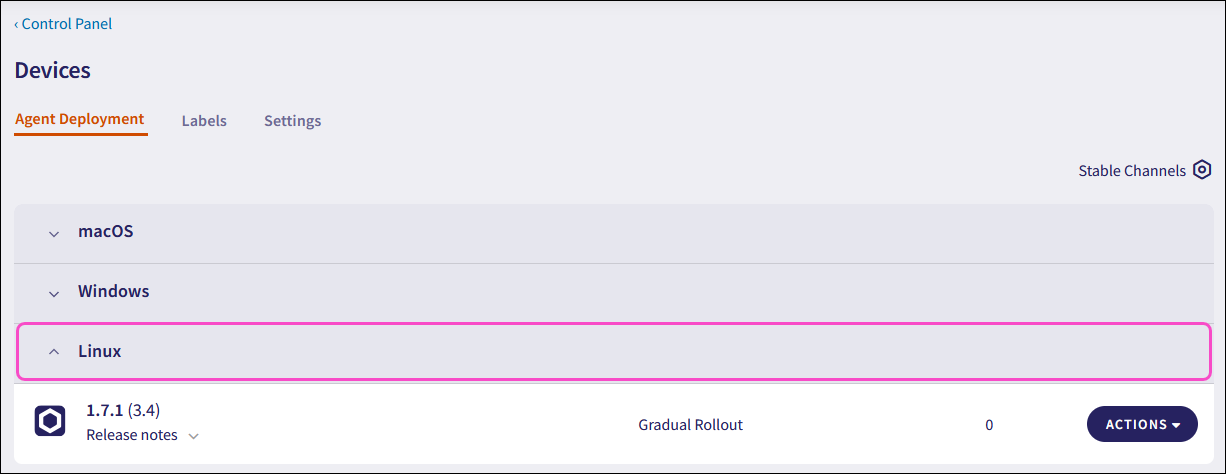Viewport: 1226px width, 474px height.
Task: Expand the Windows section chevron
Action: (x=55, y=293)
